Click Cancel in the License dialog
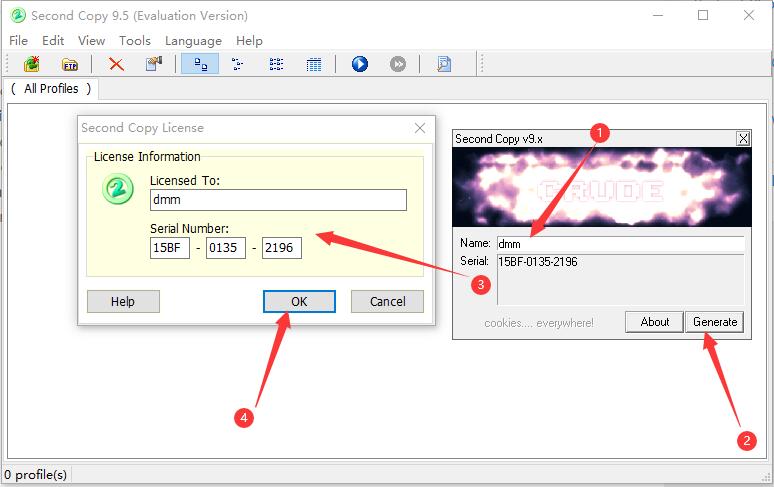 click(387, 301)
